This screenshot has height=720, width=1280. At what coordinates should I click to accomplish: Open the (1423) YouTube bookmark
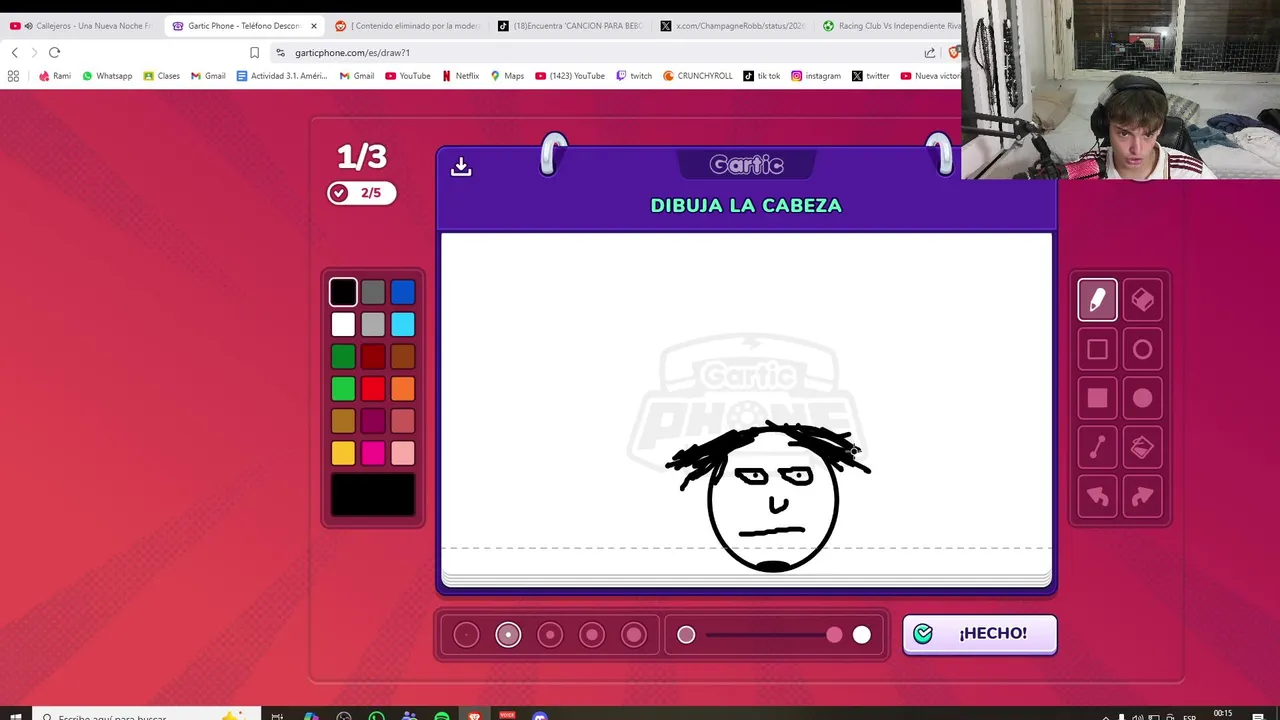570,76
